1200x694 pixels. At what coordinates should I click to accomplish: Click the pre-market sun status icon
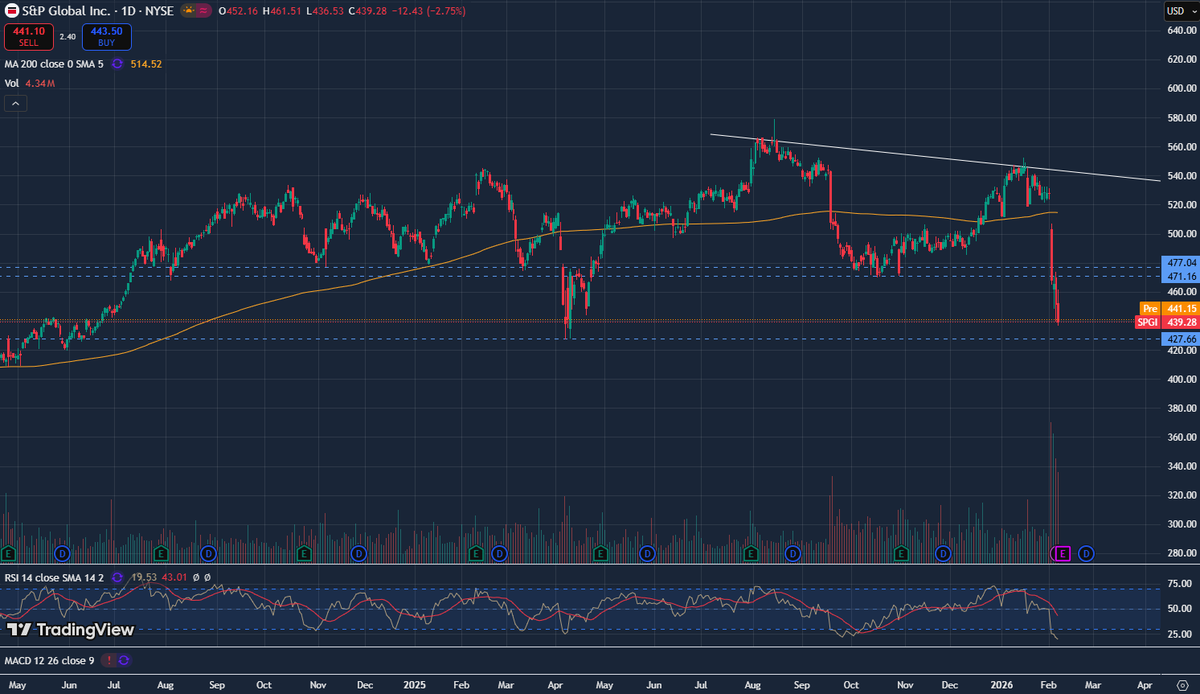point(188,10)
